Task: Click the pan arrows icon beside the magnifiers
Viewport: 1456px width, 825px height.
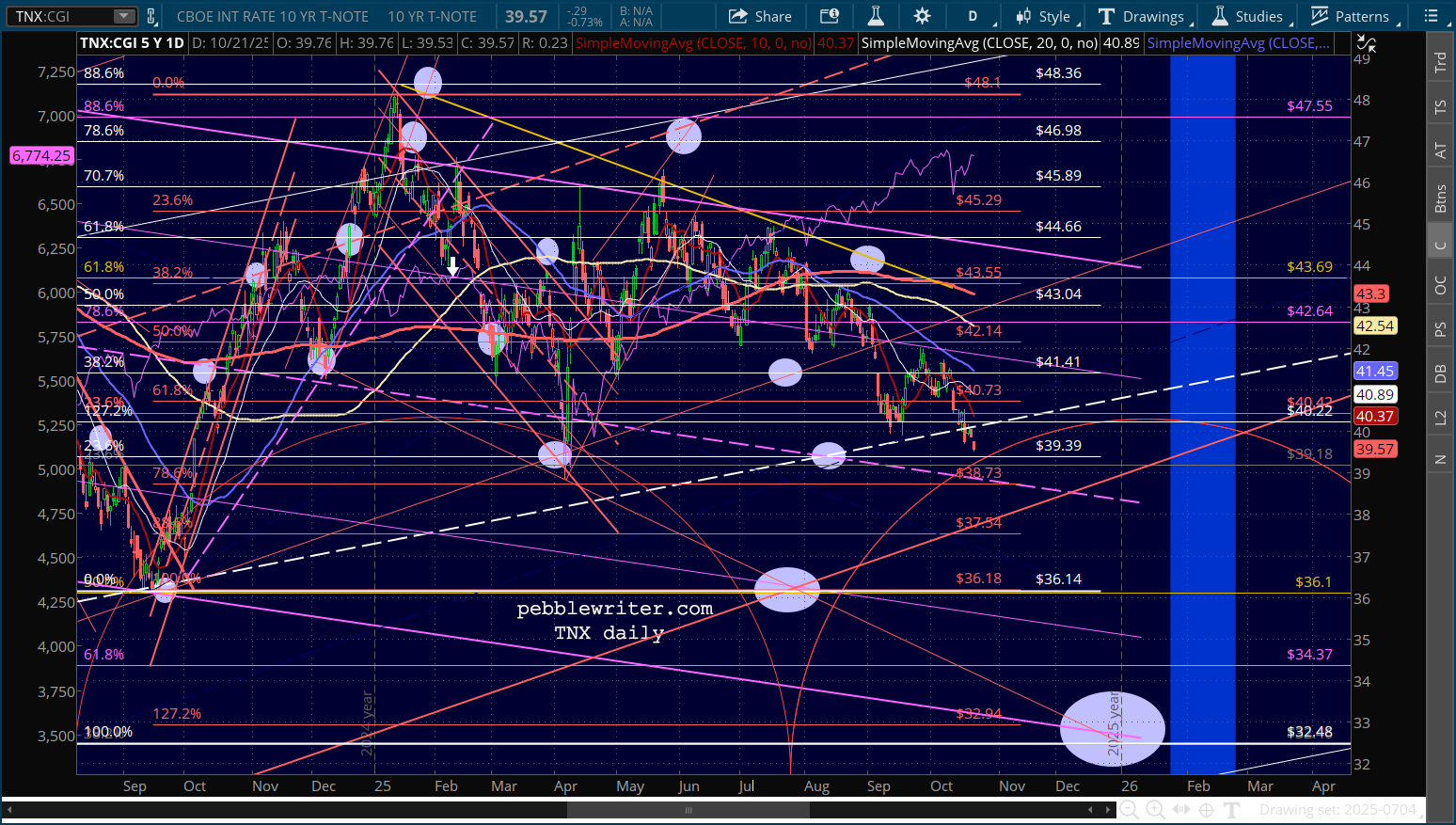Action: 1181,809
